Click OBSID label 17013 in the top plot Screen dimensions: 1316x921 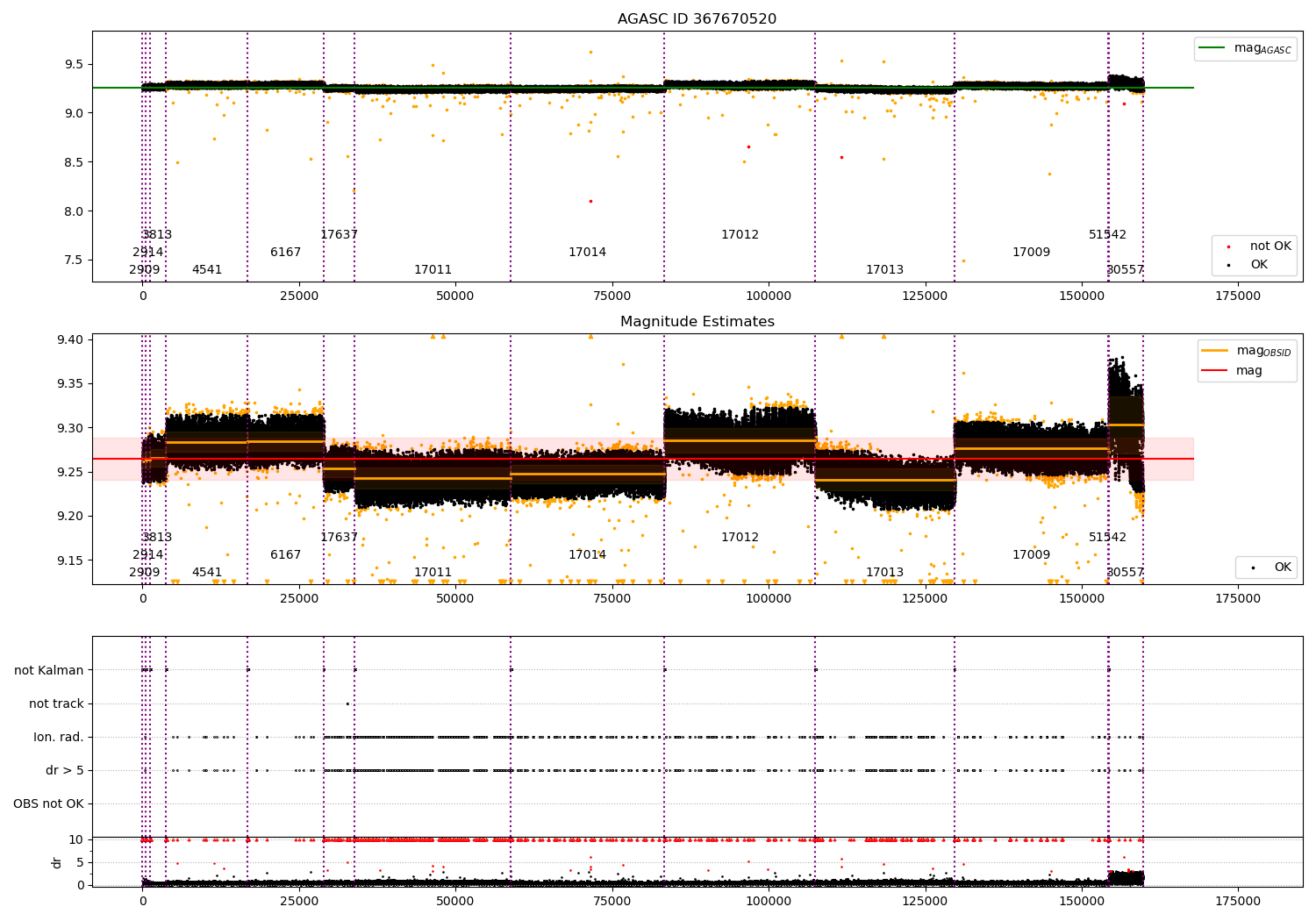[885, 270]
